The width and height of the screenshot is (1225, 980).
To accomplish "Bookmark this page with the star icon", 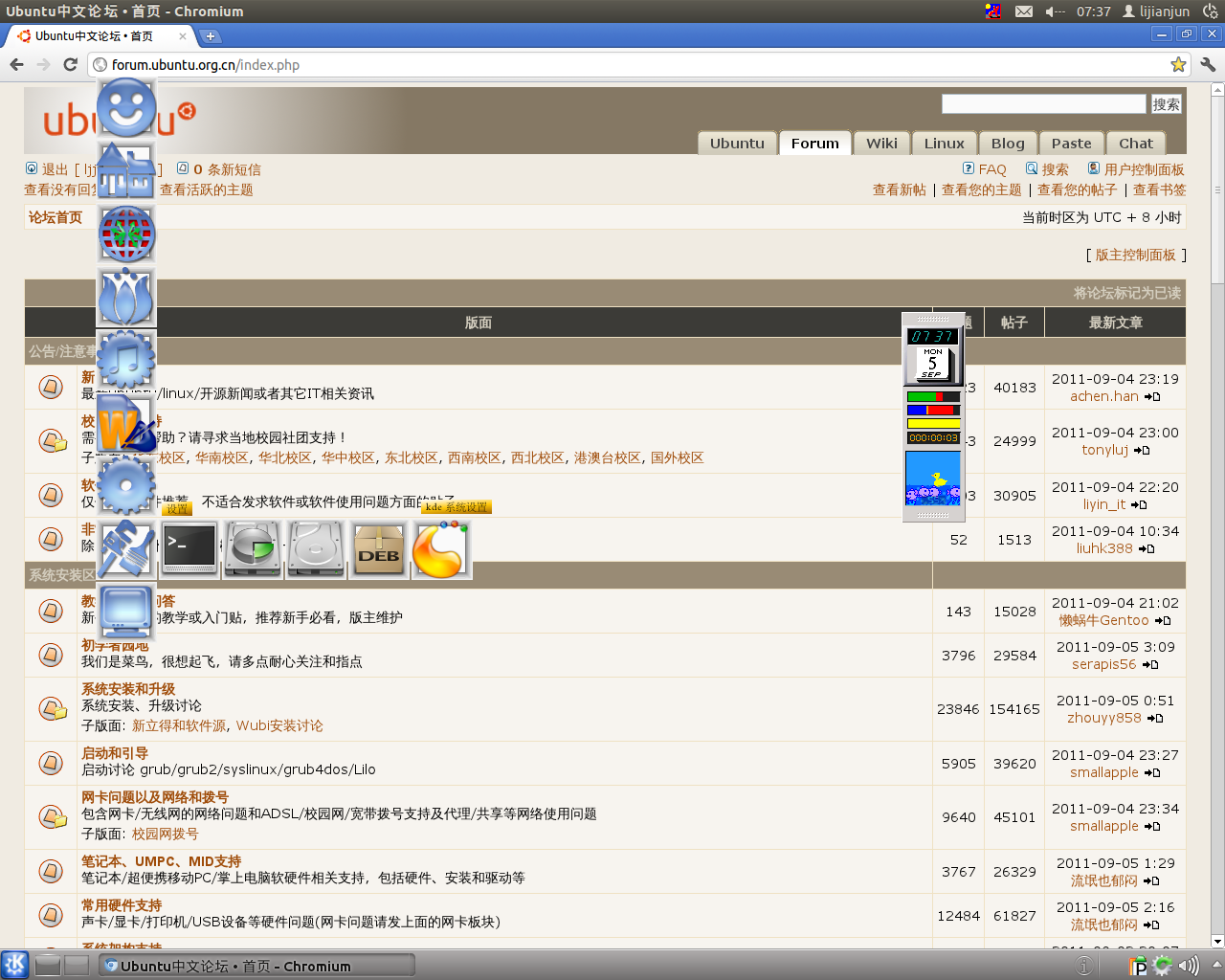I will (x=1178, y=64).
